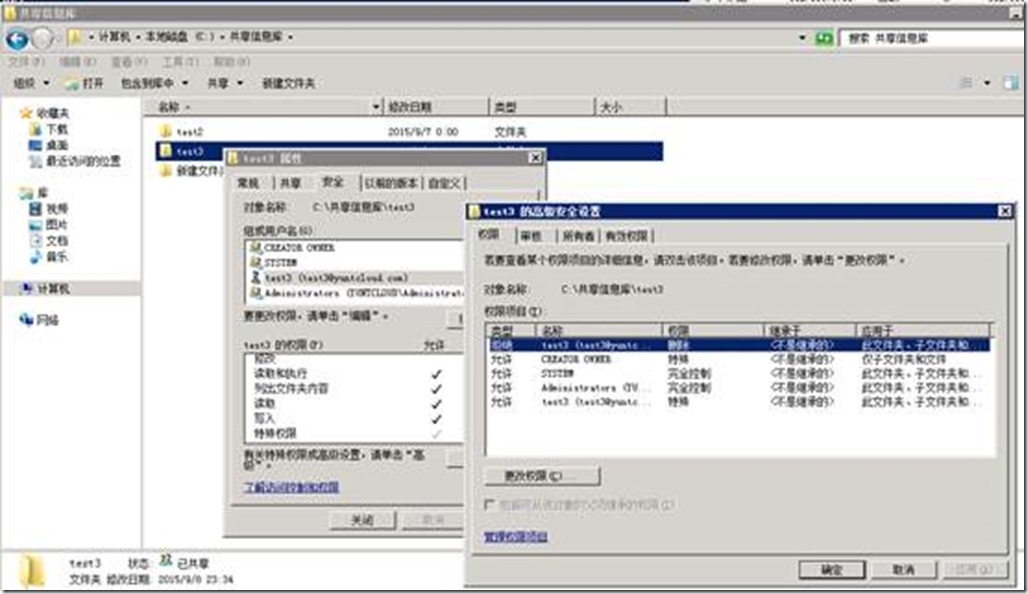Open the 组织 dropdown menu
The height and width of the screenshot is (594, 1028).
[31, 83]
